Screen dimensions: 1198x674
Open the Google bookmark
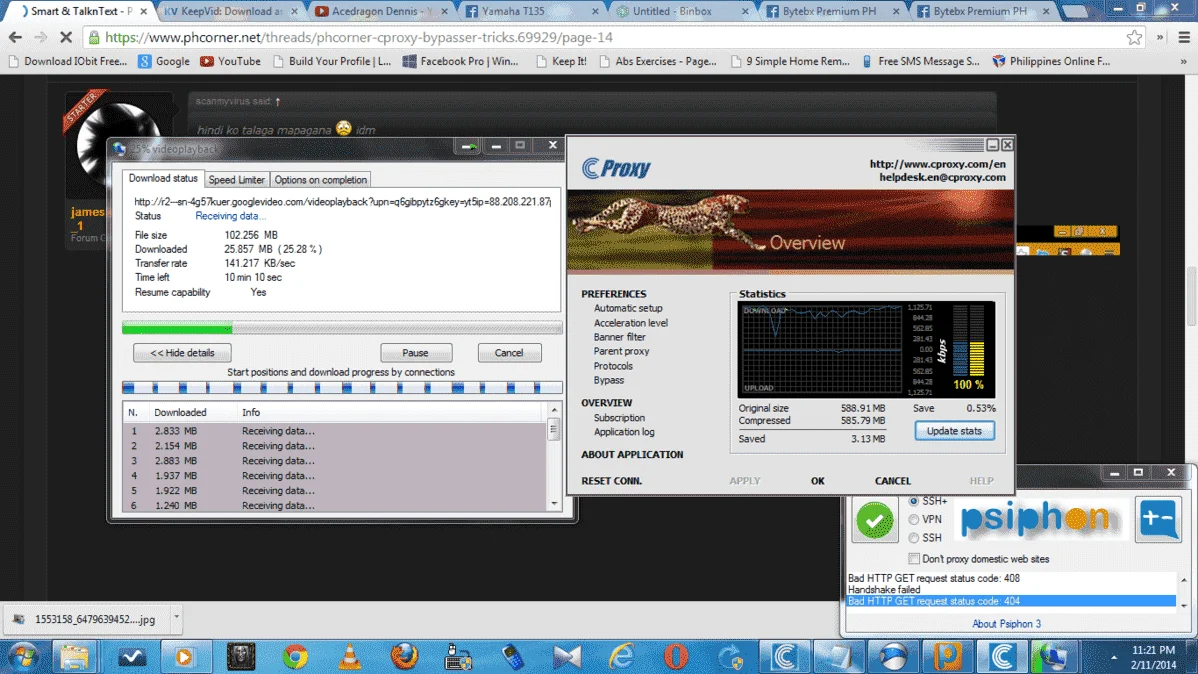(164, 61)
